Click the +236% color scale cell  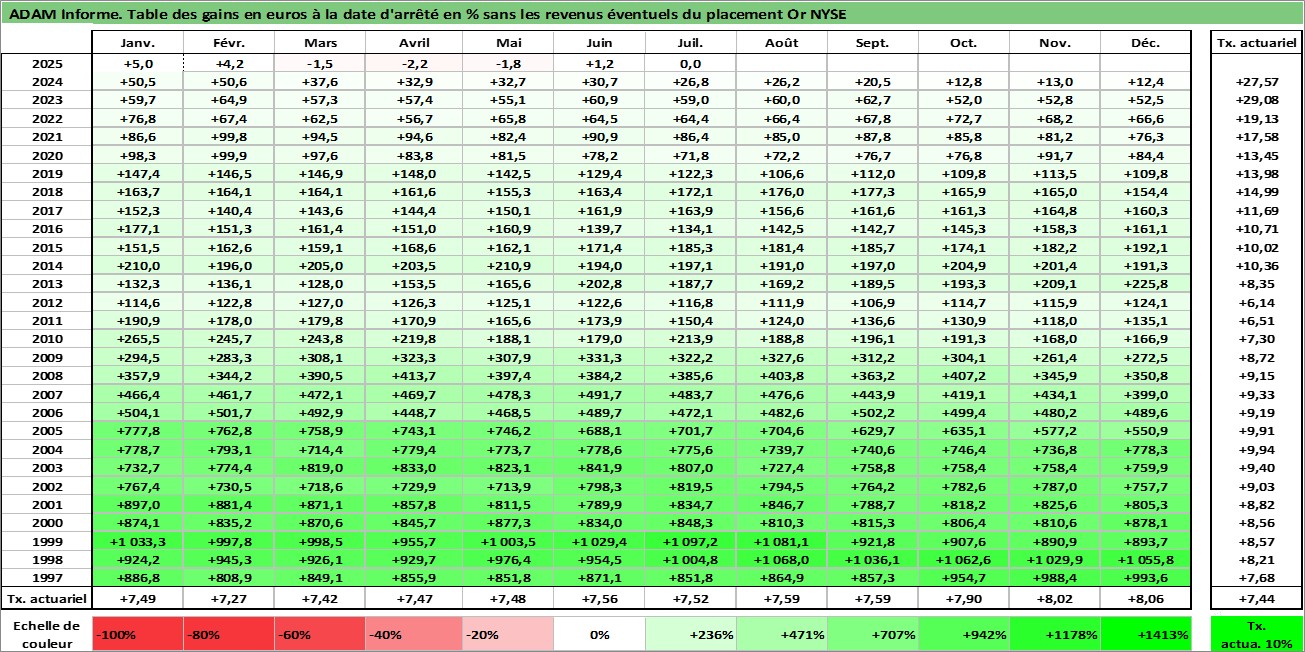(690, 634)
